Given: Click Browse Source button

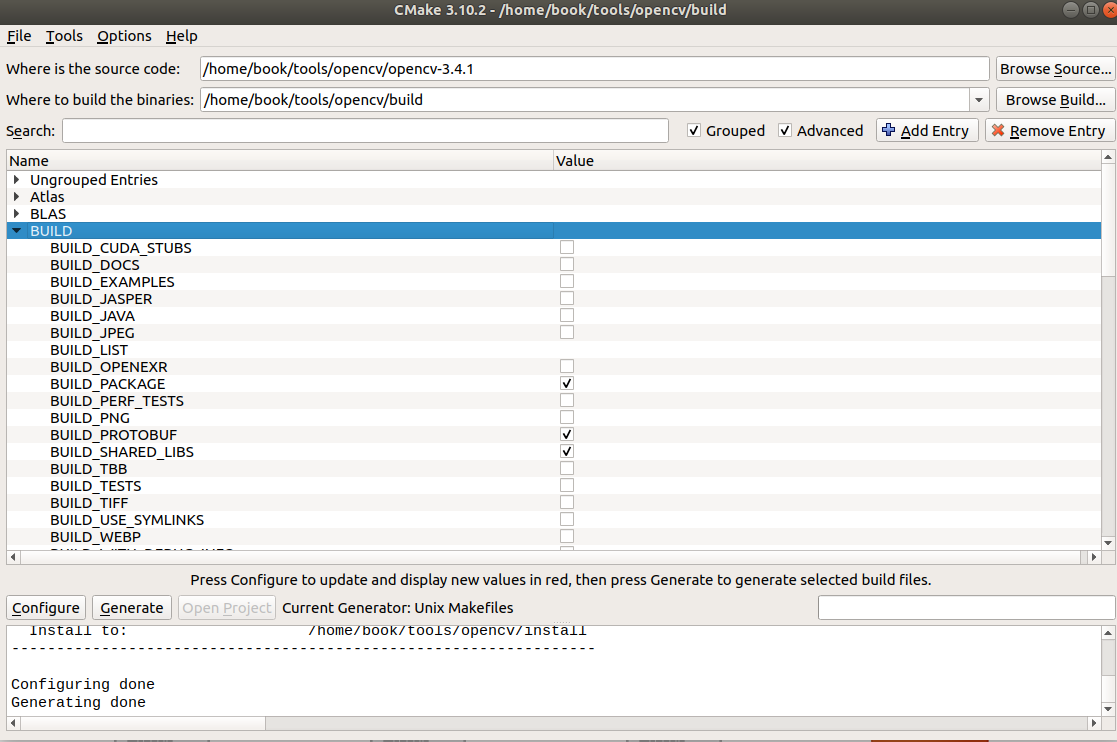Looking at the screenshot, I should [1056, 68].
